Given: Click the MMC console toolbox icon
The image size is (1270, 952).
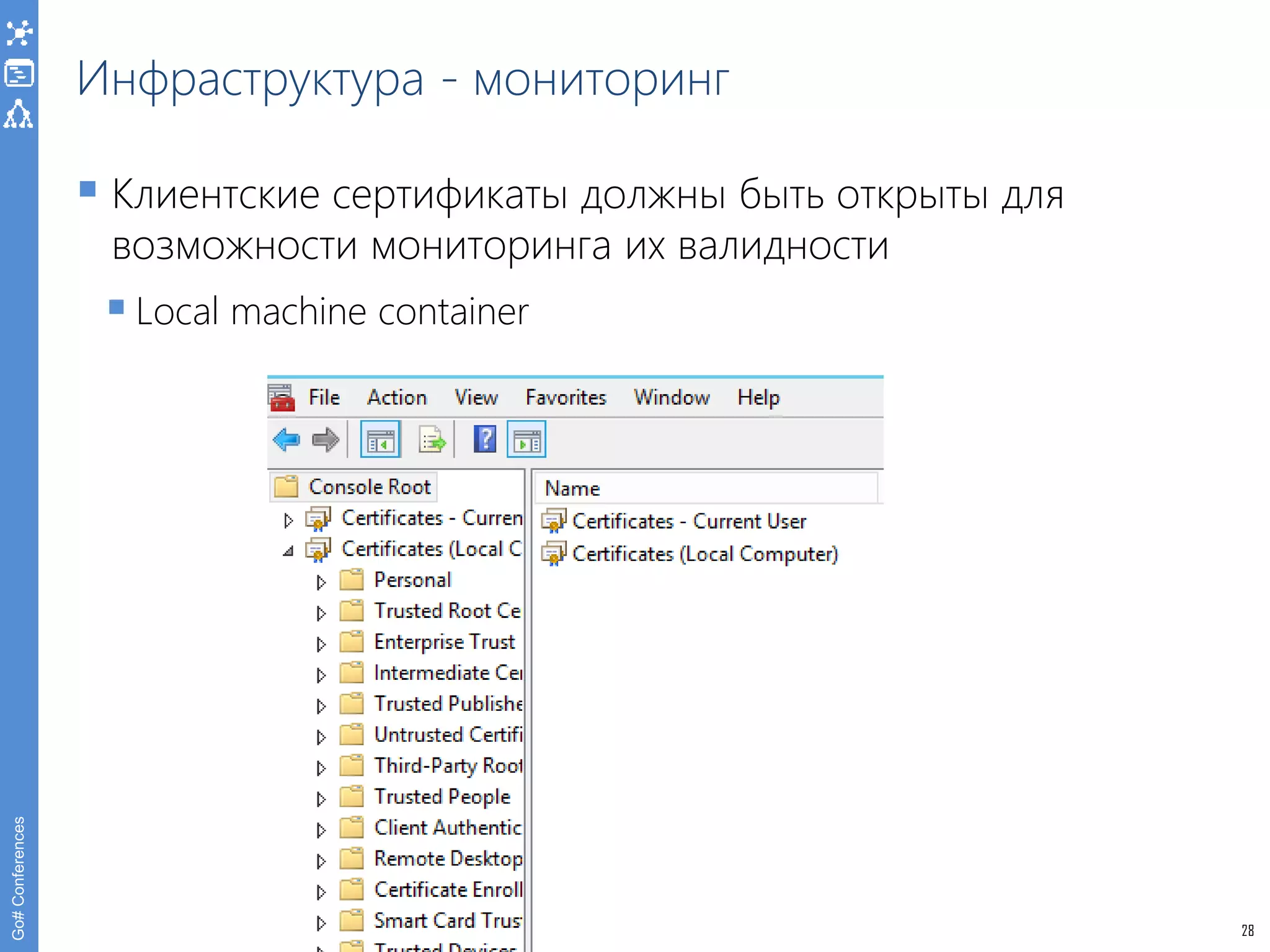Looking at the screenshot, I should [282, 398].
